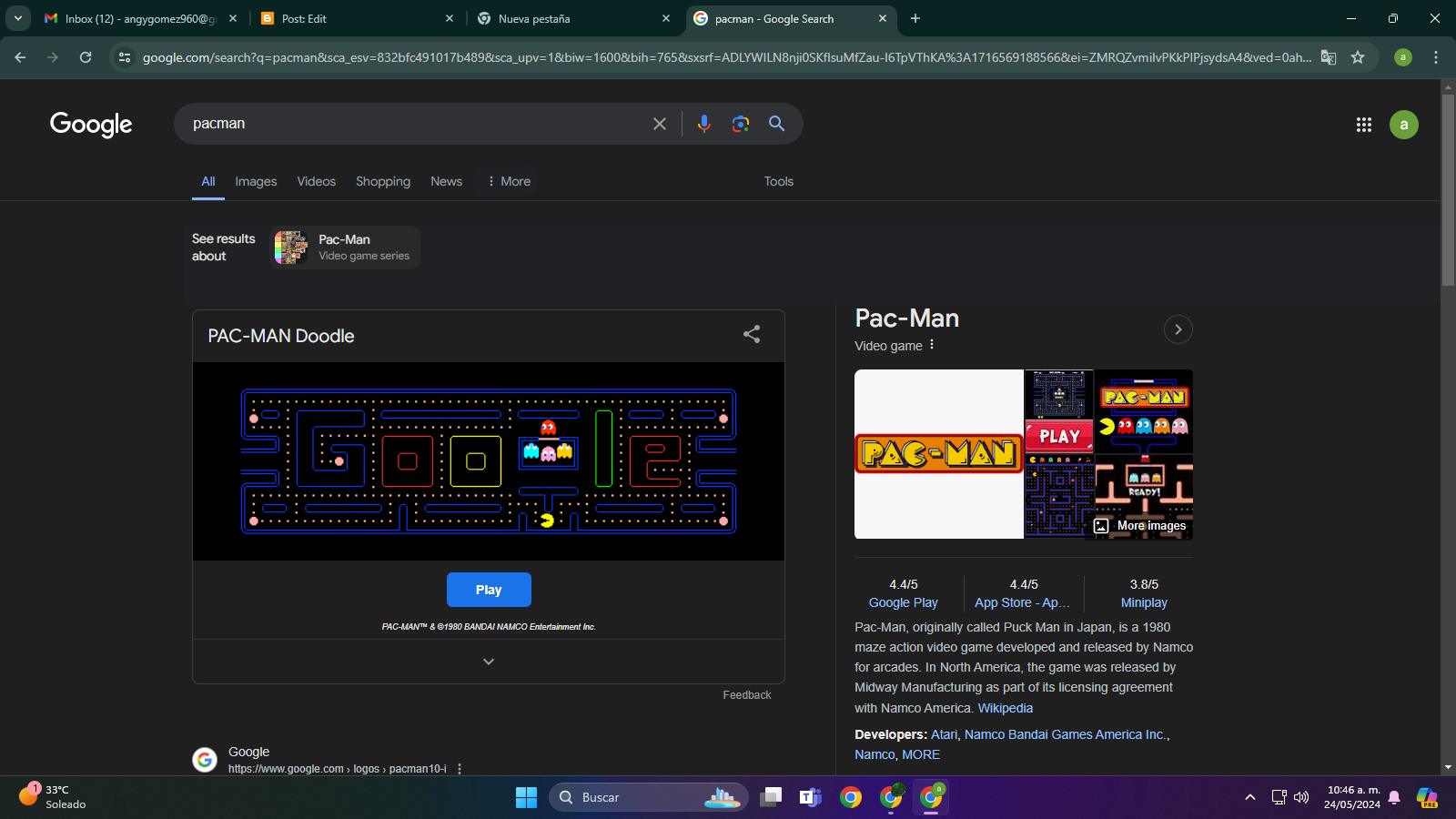Open options menu for Google result
The height and width of the screenshot is (819, 1456).
click(x=460, y=769)
